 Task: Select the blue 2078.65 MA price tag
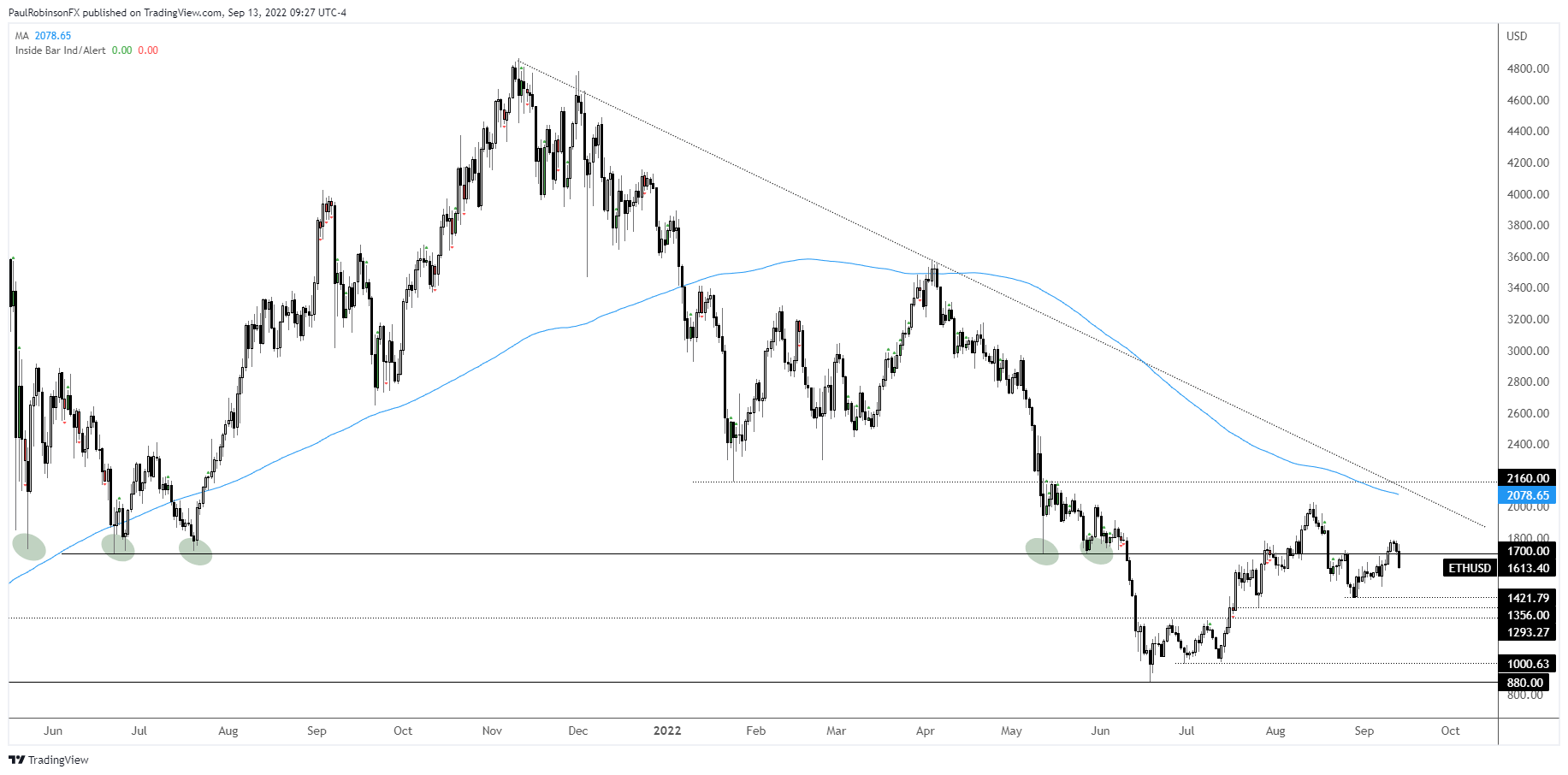(1528, 495)
